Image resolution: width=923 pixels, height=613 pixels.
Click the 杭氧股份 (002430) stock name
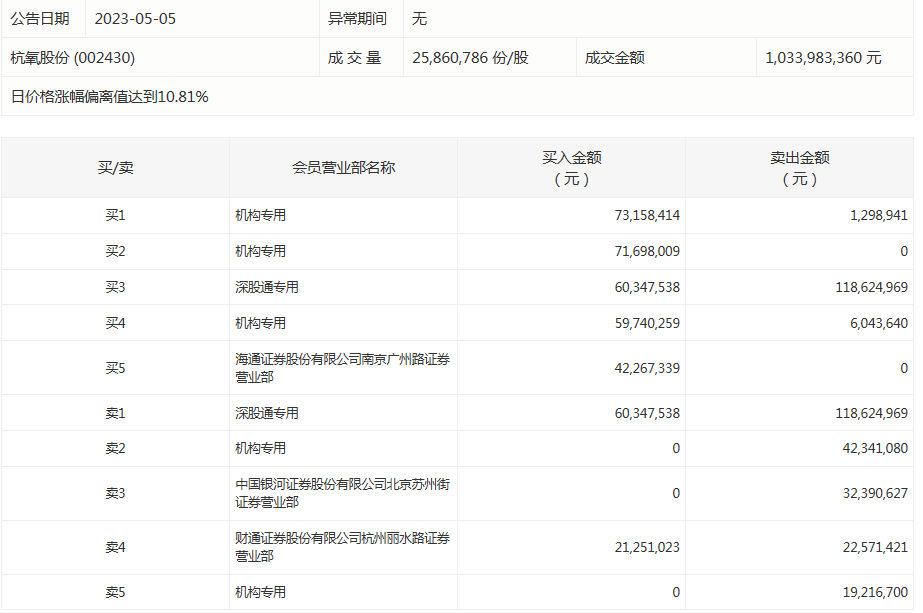(x=72, y=58)
